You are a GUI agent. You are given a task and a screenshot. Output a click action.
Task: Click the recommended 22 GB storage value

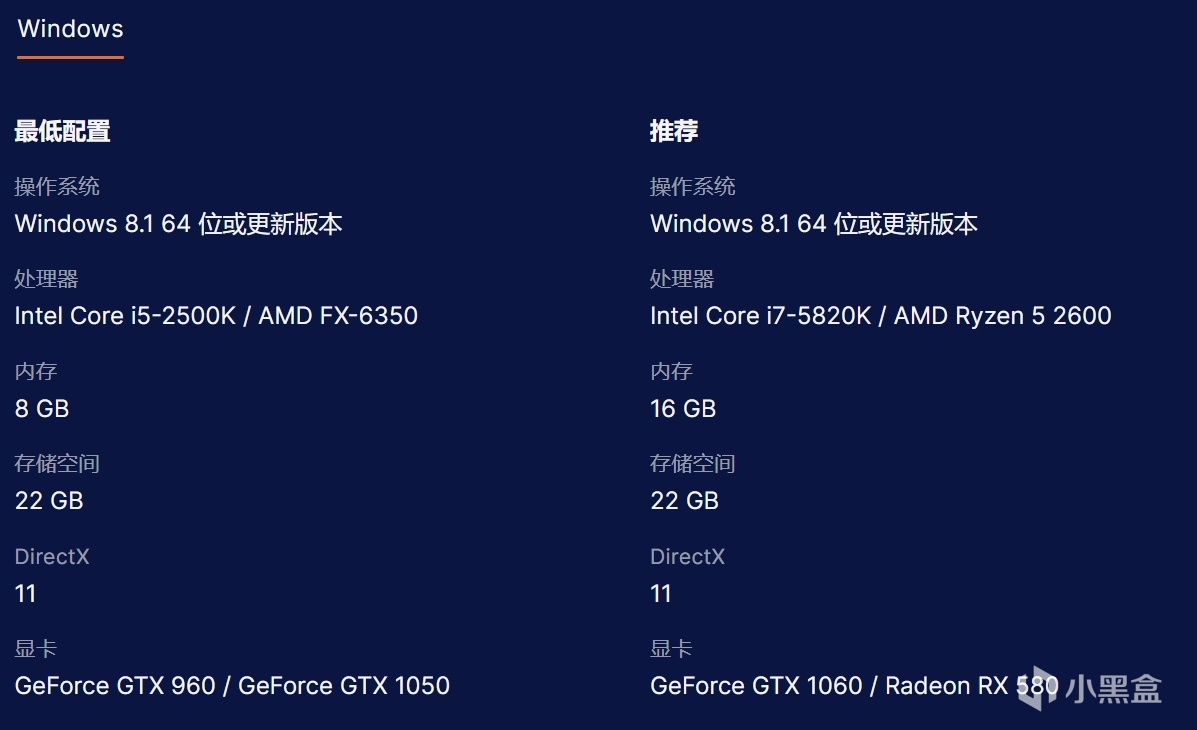[684, 501]
